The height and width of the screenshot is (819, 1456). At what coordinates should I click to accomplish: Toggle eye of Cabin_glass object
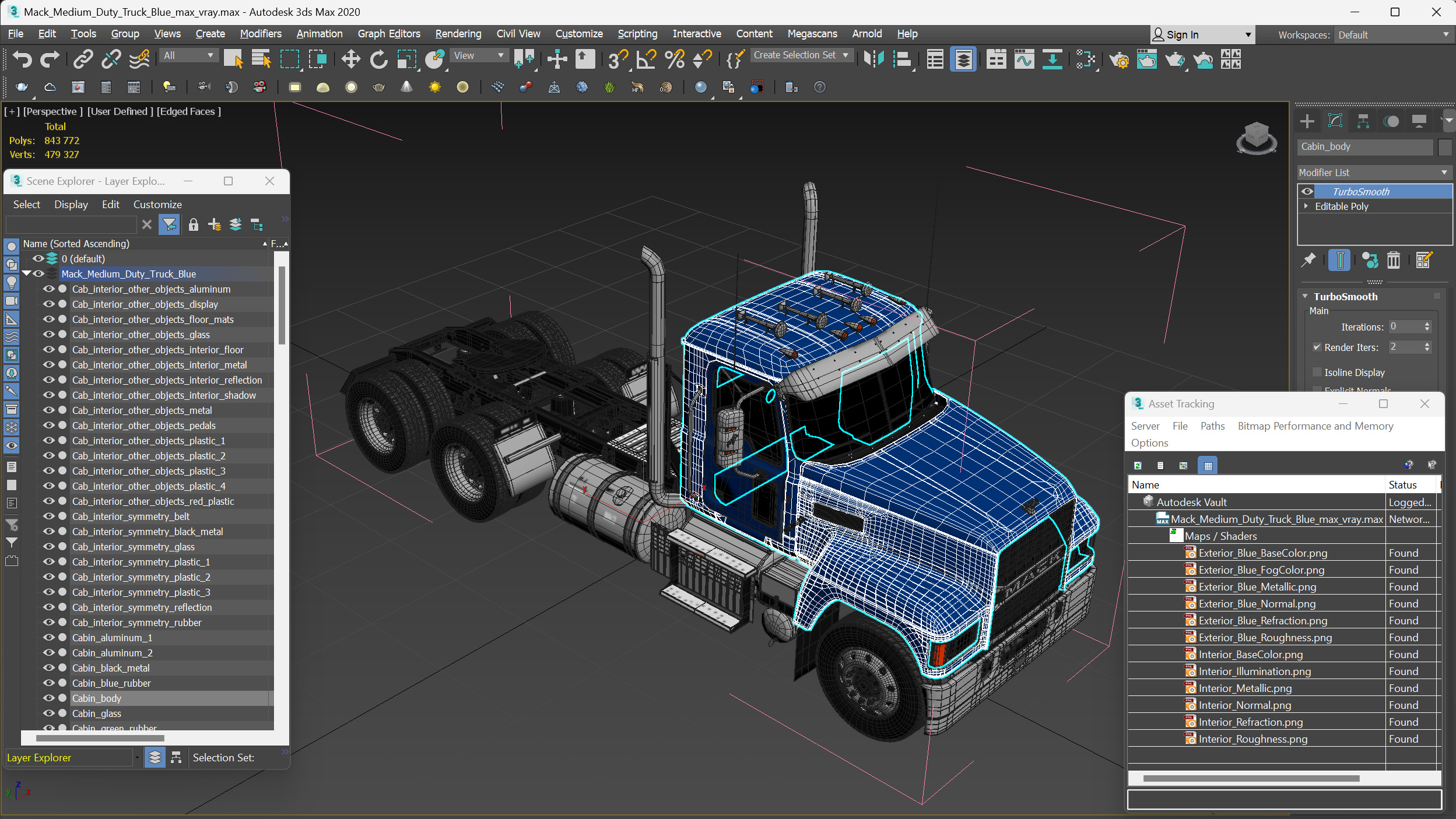[x=48, y=713]
